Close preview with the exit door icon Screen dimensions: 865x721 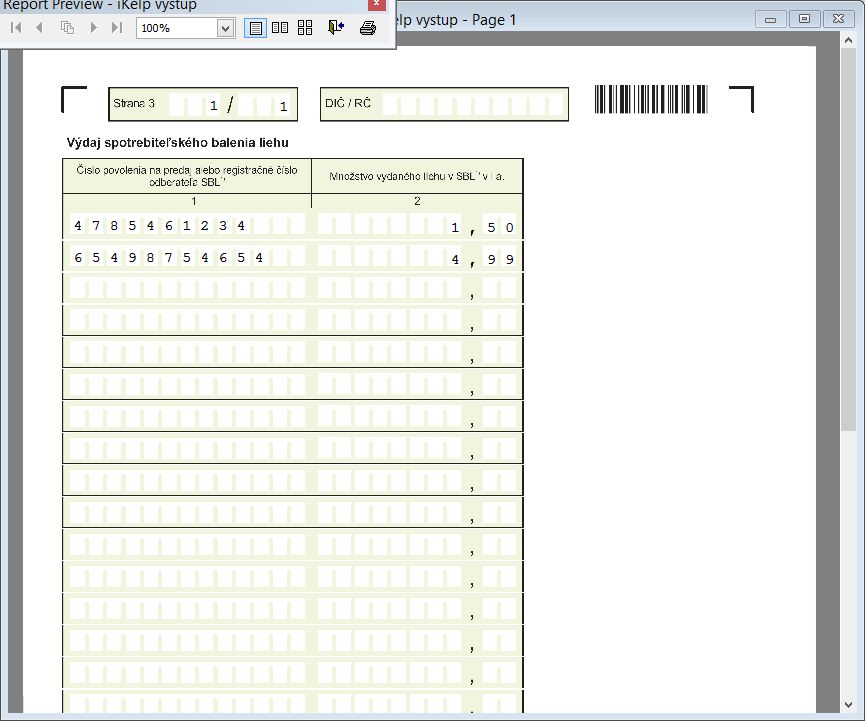[336, 28]
